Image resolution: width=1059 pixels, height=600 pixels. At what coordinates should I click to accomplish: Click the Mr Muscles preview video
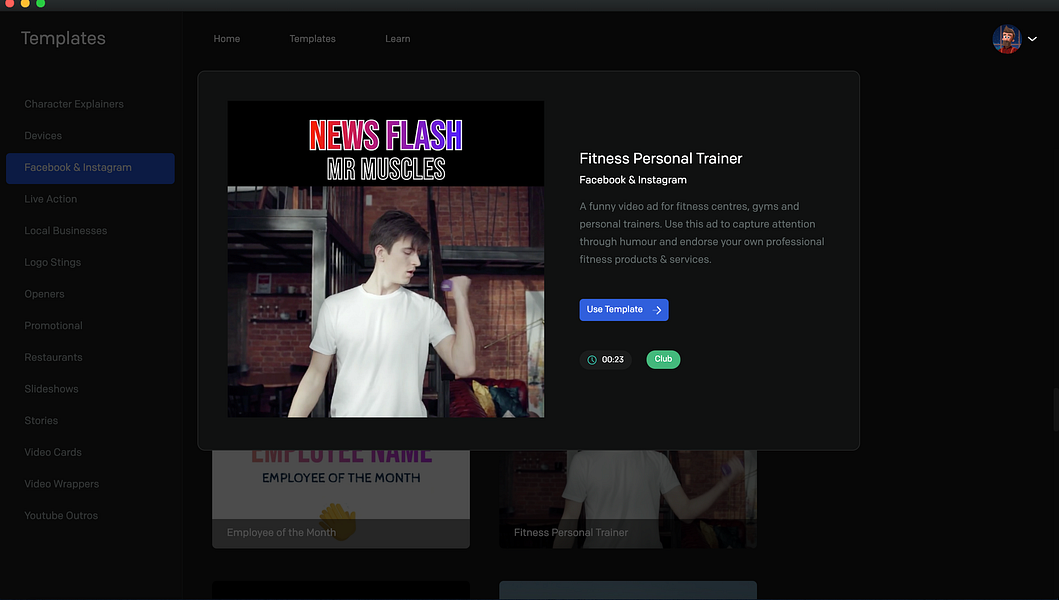tap(386, 259)
